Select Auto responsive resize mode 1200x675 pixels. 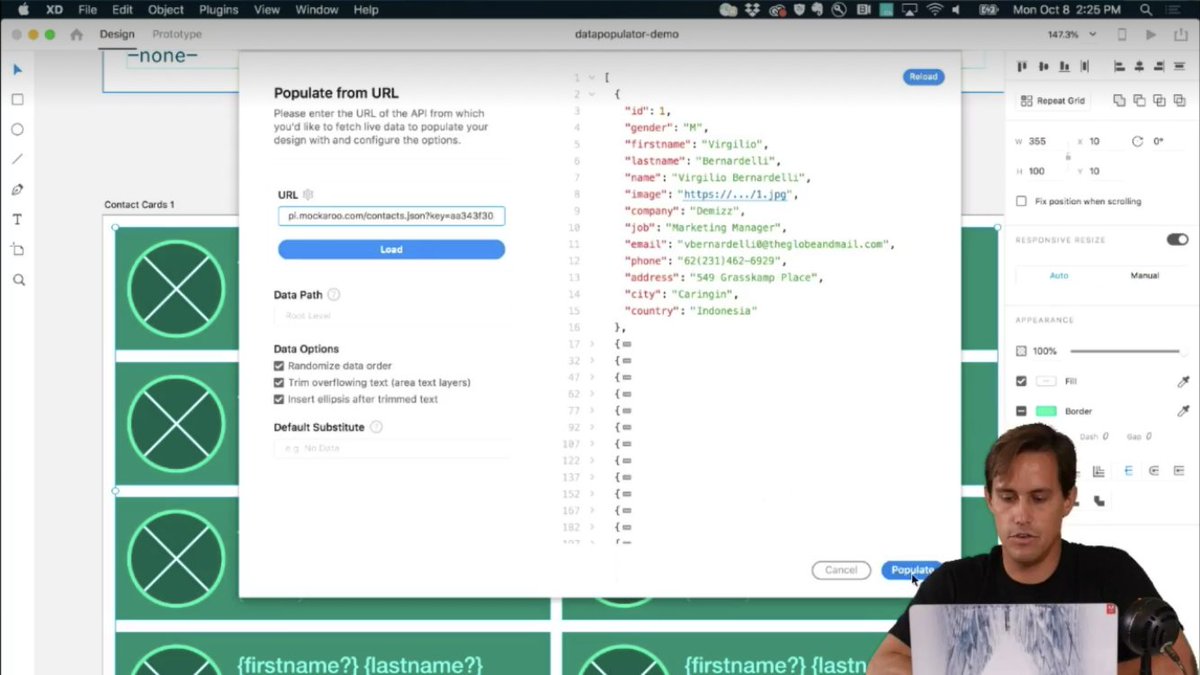pyautogui.click(x=1058, y=275)
